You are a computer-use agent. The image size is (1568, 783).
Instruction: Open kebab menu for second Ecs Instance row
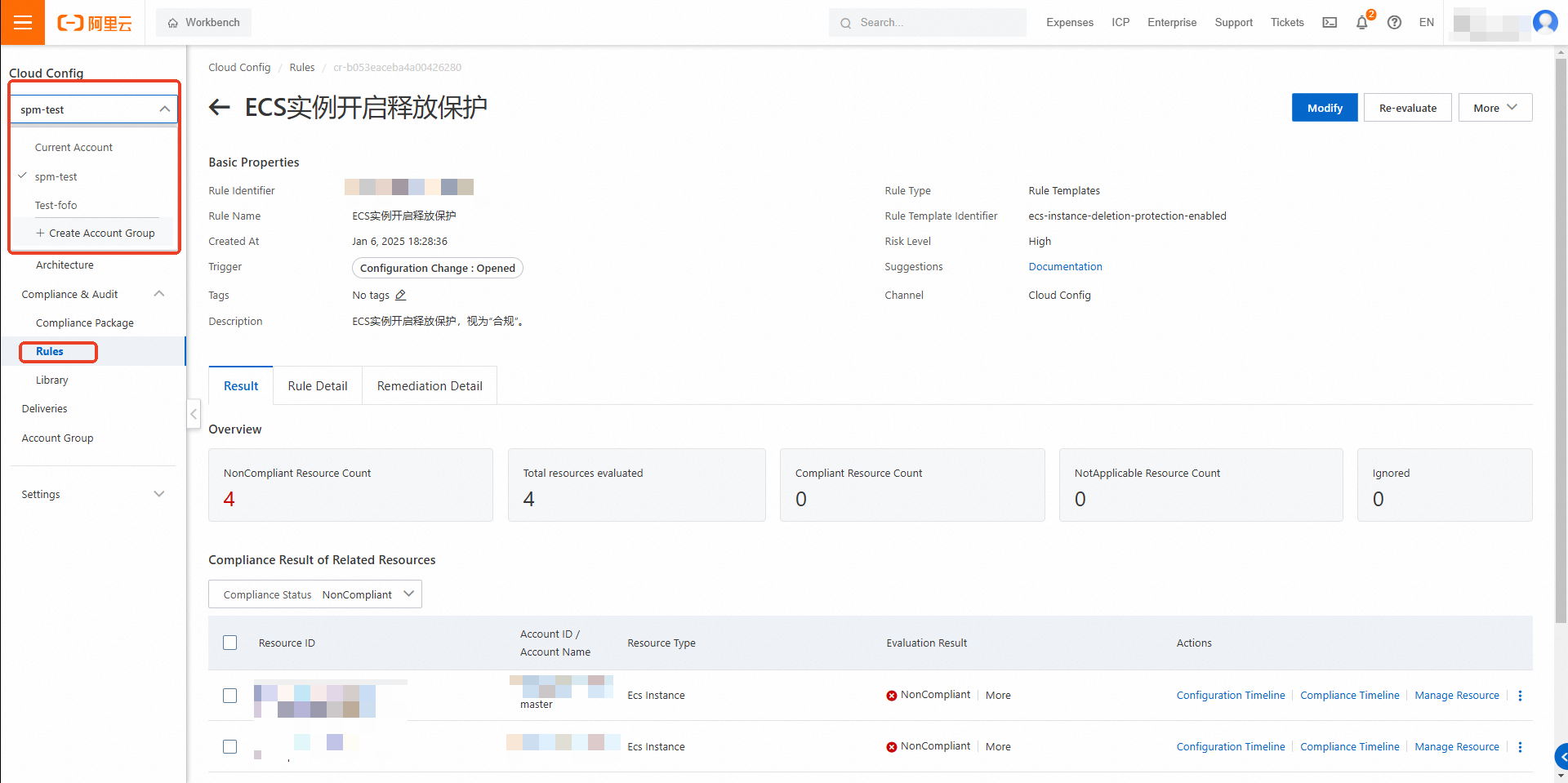pos(1520,747)
